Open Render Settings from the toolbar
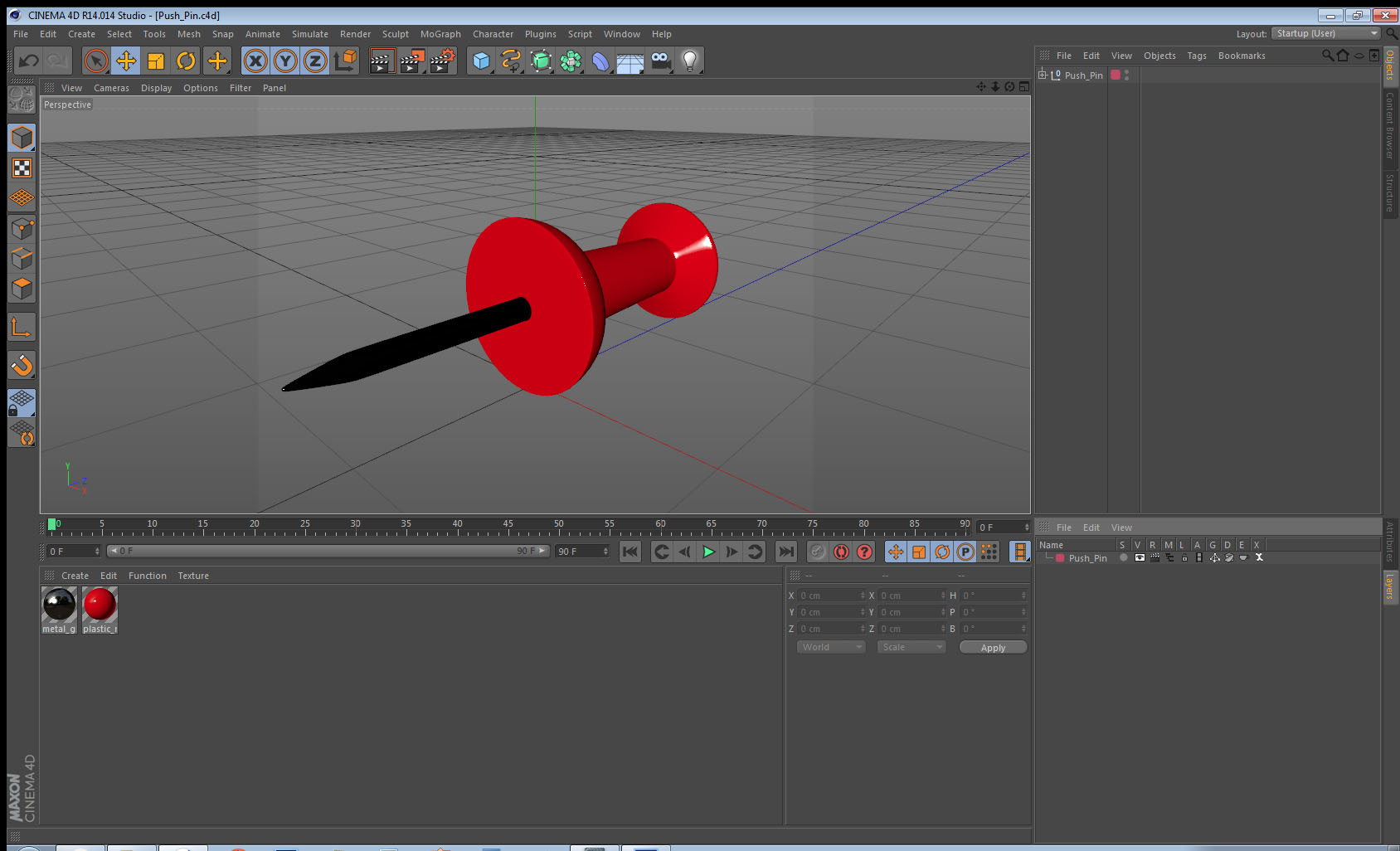This screenshot has width=1400, height=851. coord(442,61)
